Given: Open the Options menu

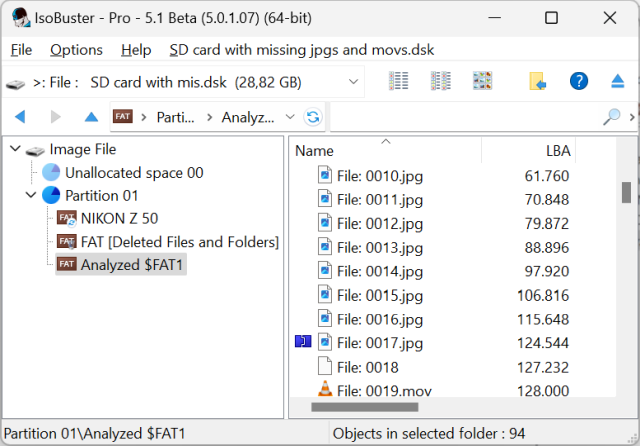Looking at the screenshot, I should tap(76, 50).
